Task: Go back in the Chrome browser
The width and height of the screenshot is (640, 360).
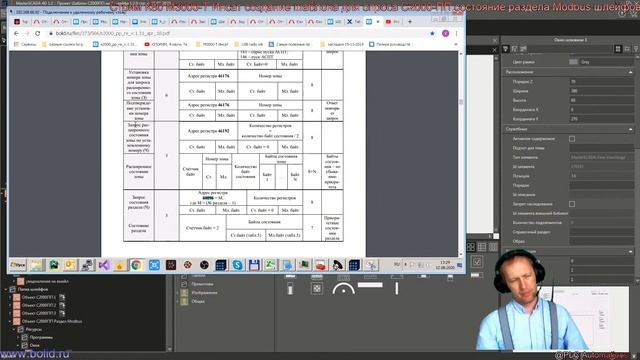Action: click(x=16, y=33)
